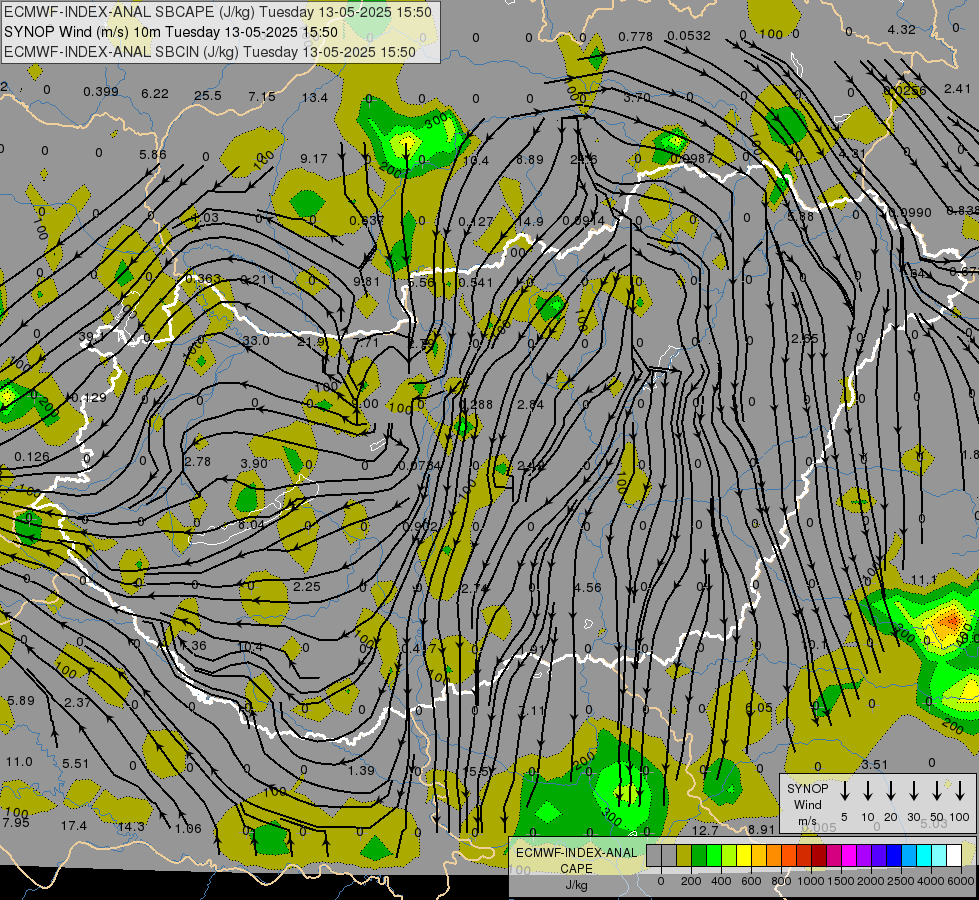The height and width of the screenshot is (900, 979).
Task: Click the map value 0.902
Action: (420, 527)
